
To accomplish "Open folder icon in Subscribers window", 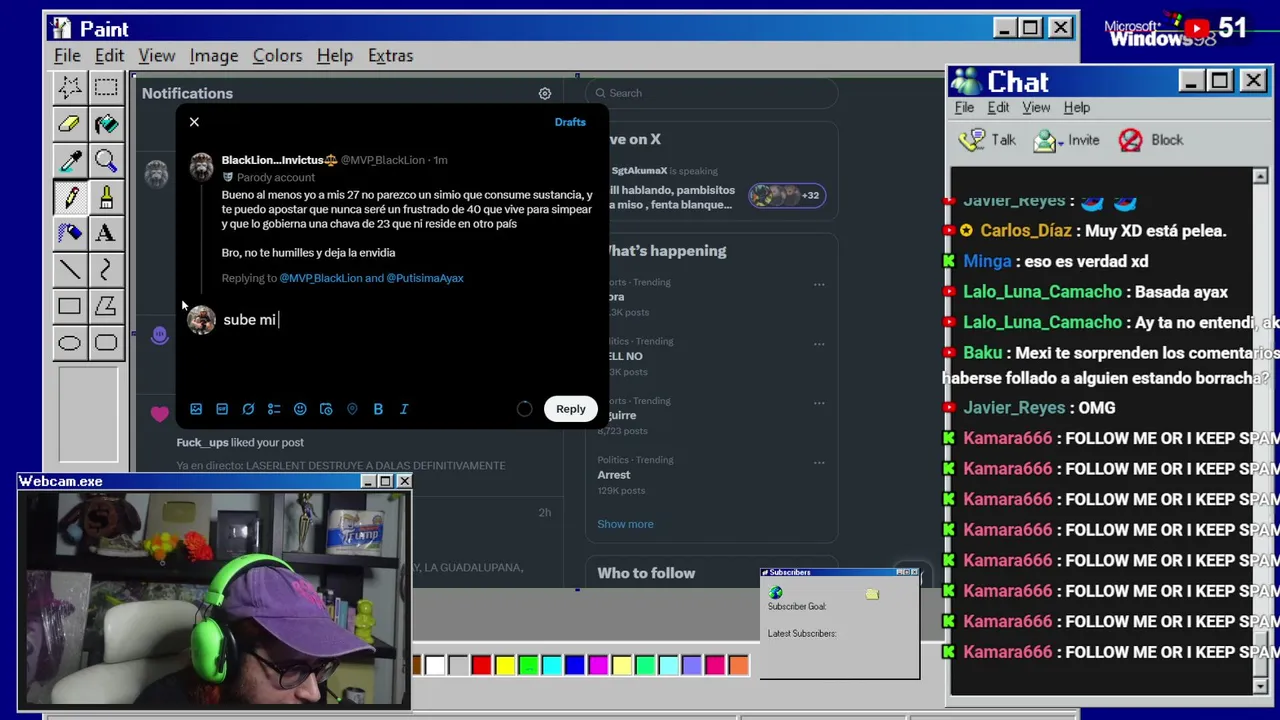I will coord(872,594).
